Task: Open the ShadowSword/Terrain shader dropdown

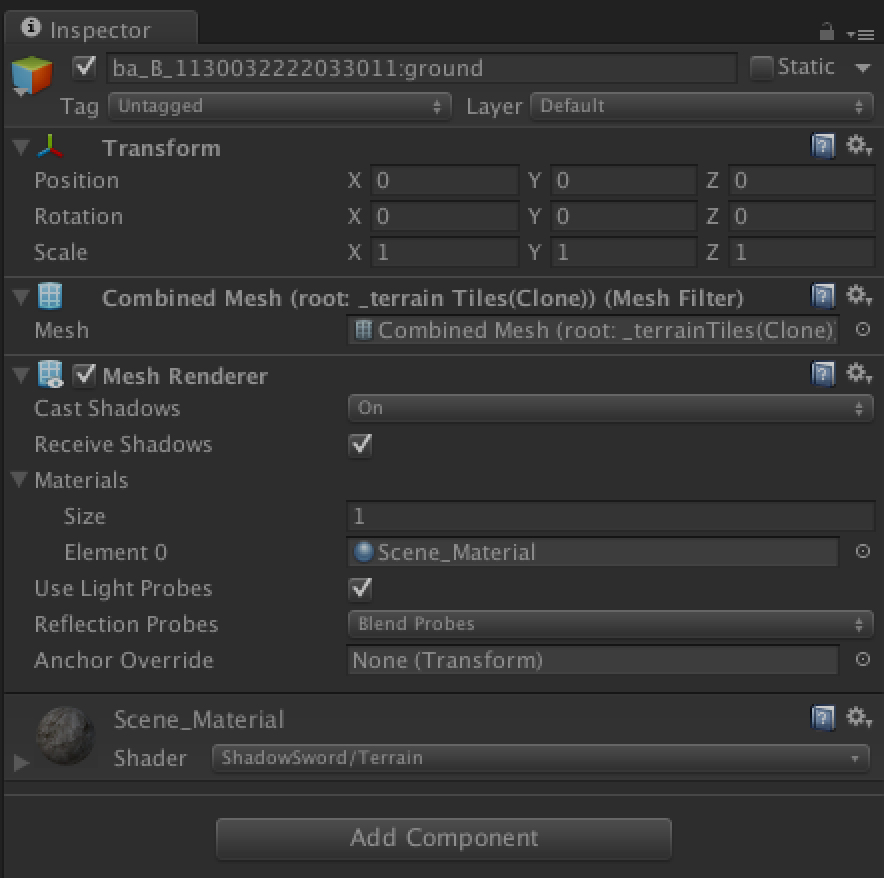Action: click(x=540, y=758)
